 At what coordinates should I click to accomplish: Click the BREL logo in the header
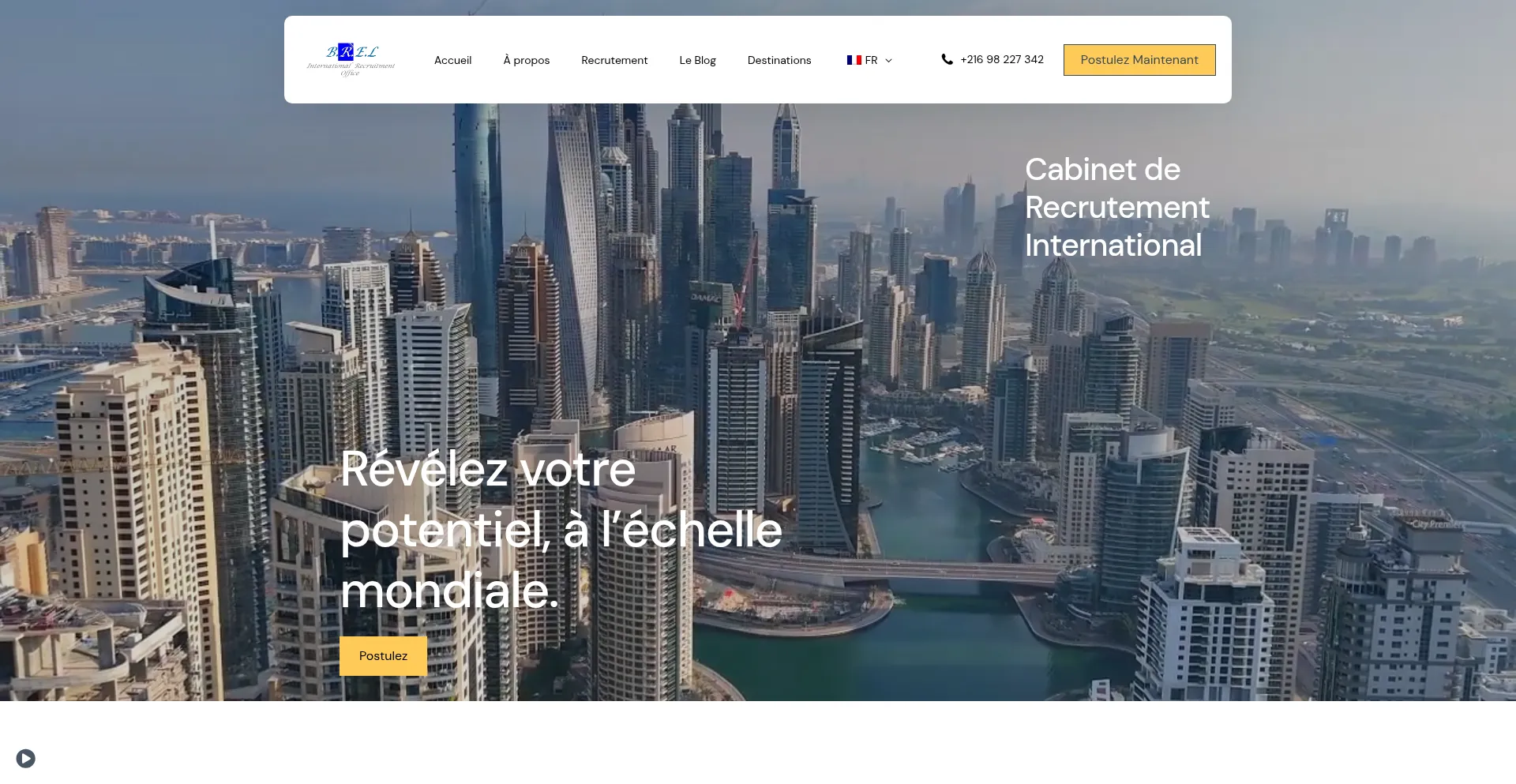pyautogui.click(x=351, y=60)
